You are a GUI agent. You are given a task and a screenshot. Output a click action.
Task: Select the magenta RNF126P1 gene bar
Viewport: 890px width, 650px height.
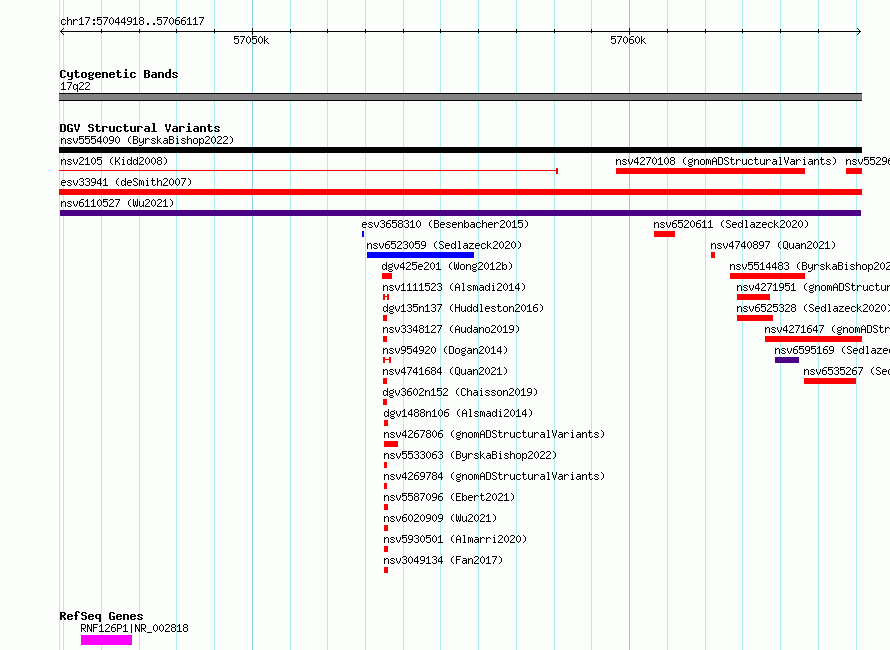106,640
